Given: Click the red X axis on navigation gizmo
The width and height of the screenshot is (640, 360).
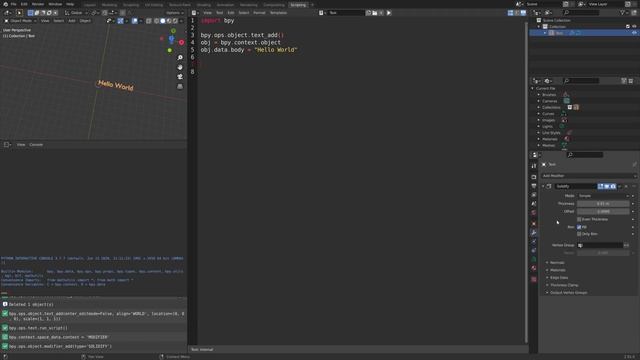Looking at the screenshot, I should click(x=181, y=42).
